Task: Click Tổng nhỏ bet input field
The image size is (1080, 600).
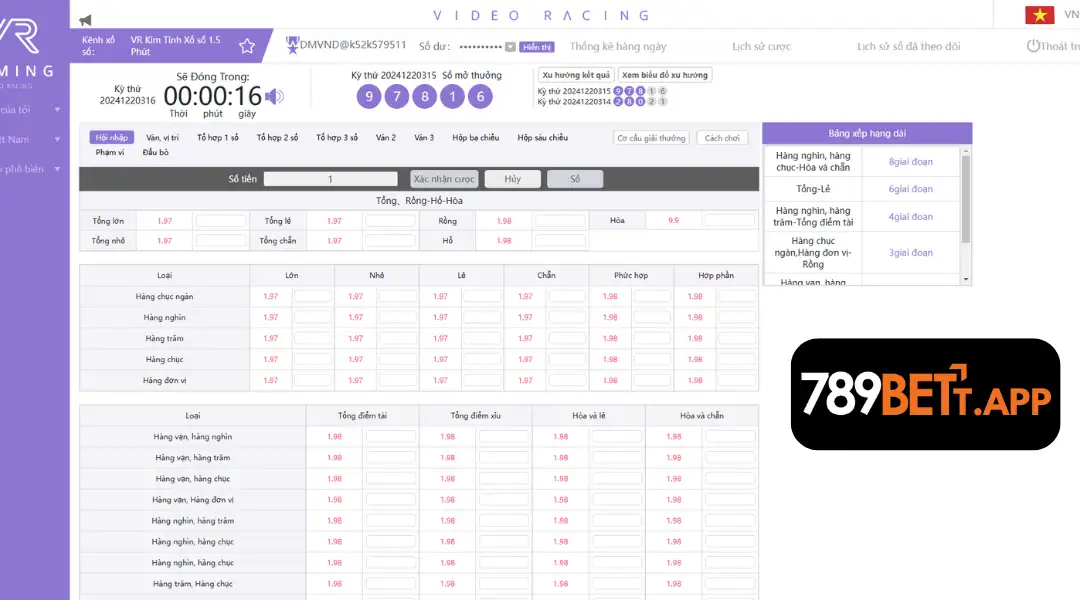Action: [220, 241]
